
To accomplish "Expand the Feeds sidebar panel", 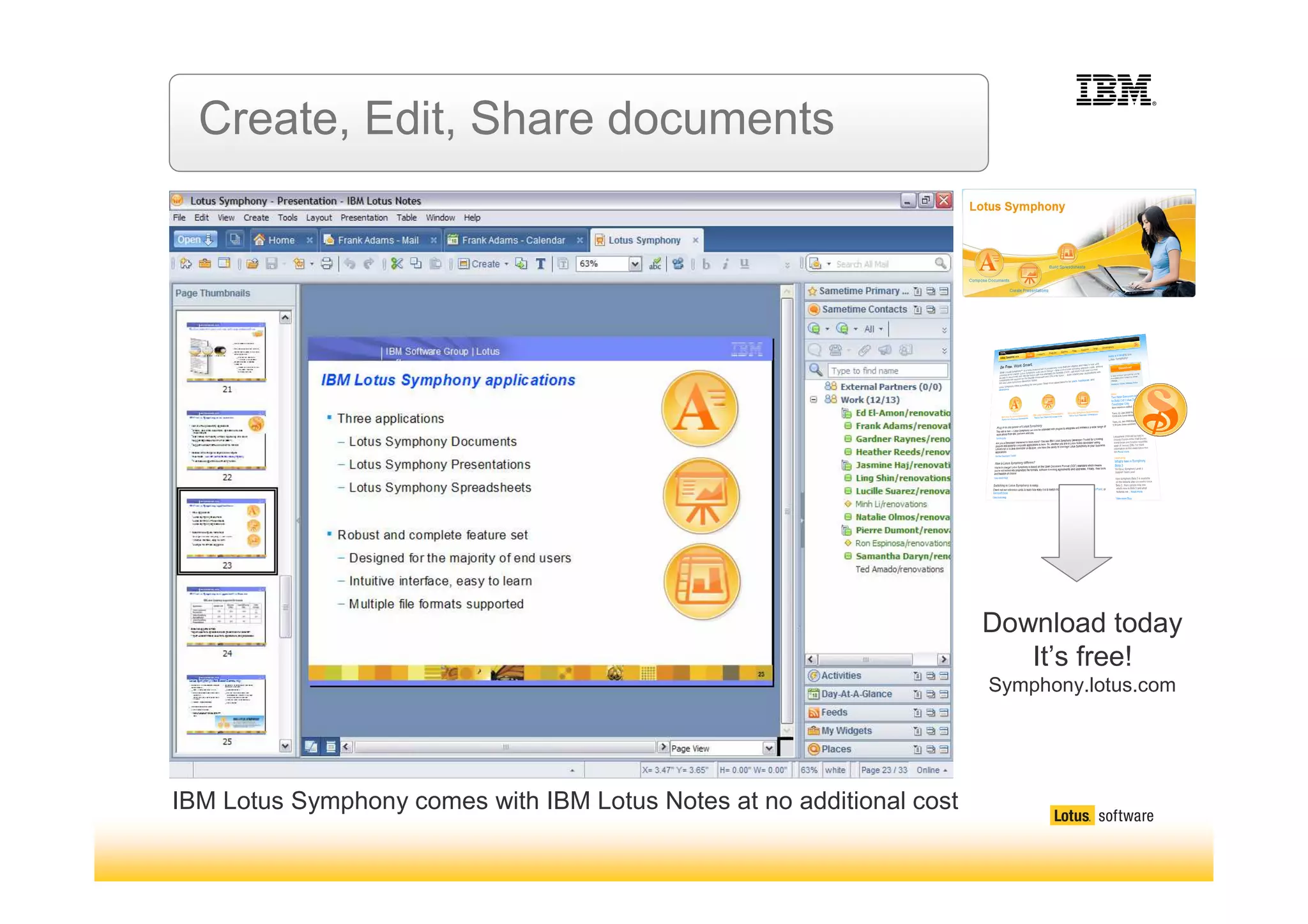I will [x=878, y=713].
